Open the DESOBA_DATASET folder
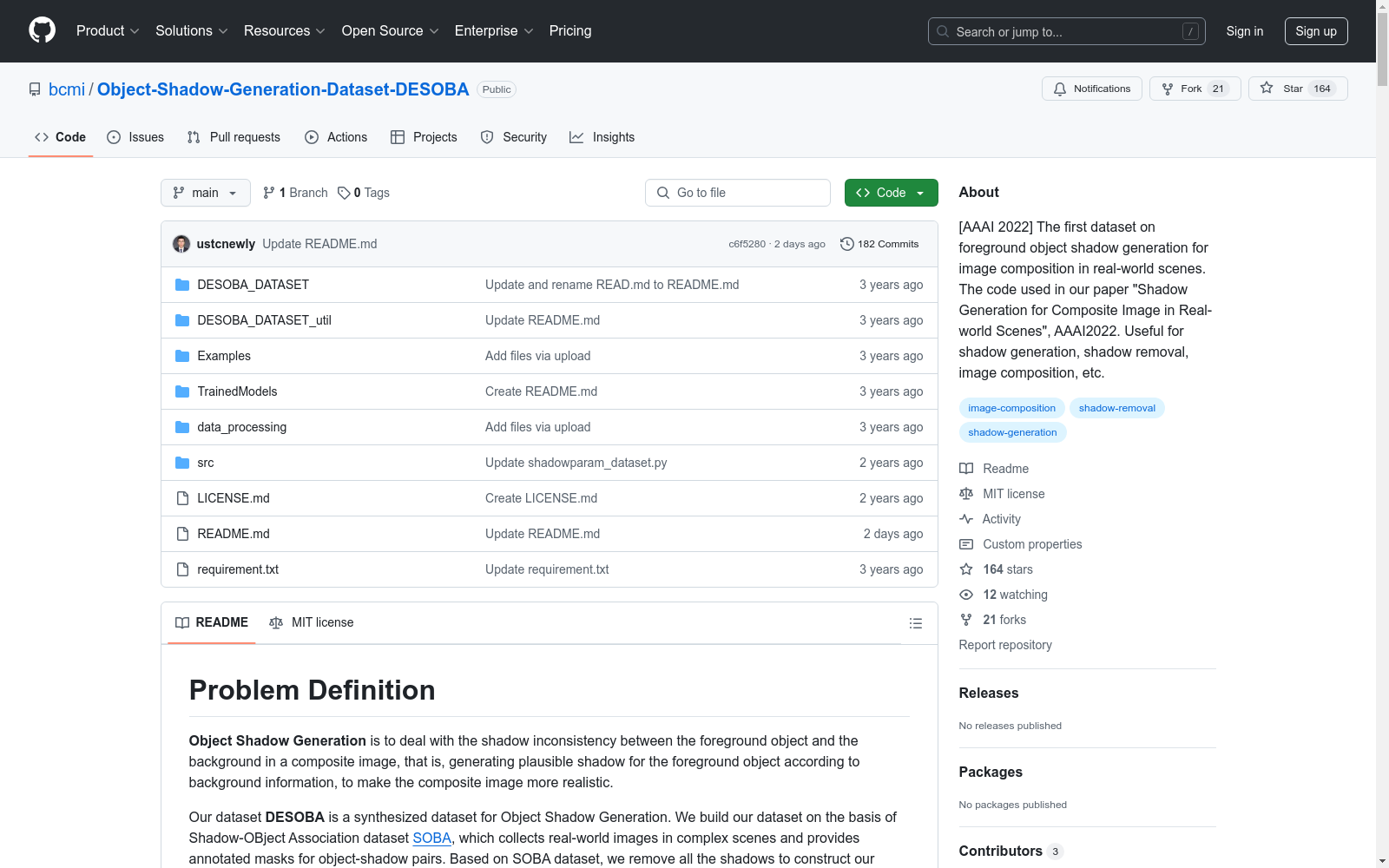The image size is (1389, 868). (x=253, y=285)
